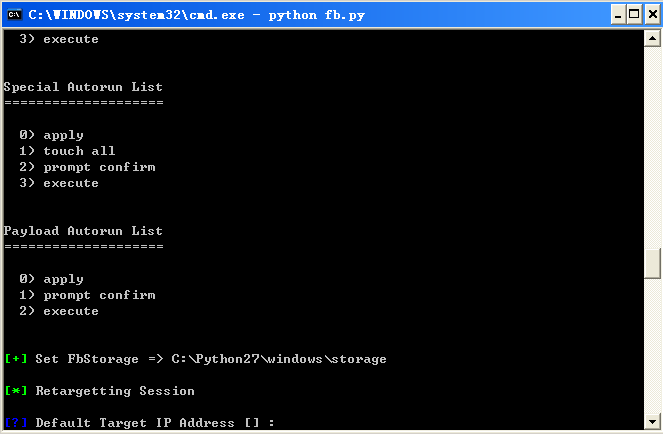Click the window title bar text
The height and width of the screenshot is (434, 663).
click(197, 15)
